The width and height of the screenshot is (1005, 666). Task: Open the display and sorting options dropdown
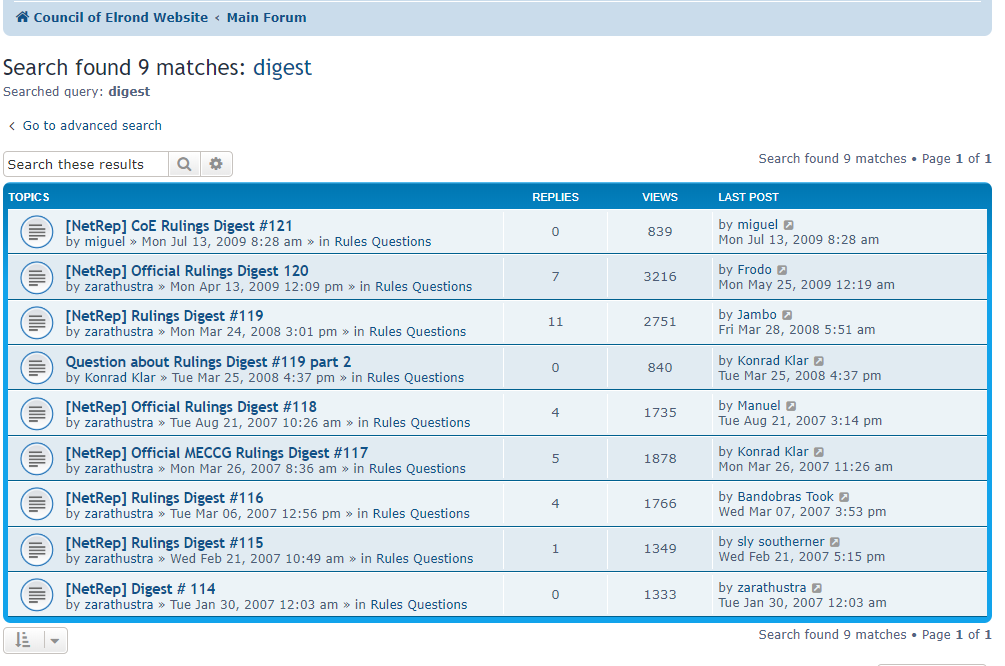tap(56, 641)
